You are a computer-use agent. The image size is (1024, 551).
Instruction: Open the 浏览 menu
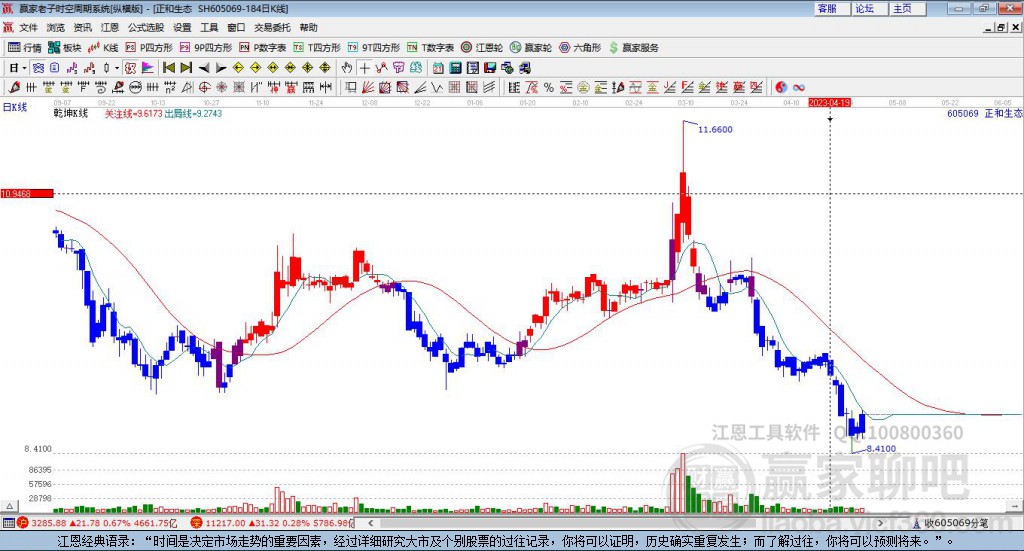coord(56,27)
